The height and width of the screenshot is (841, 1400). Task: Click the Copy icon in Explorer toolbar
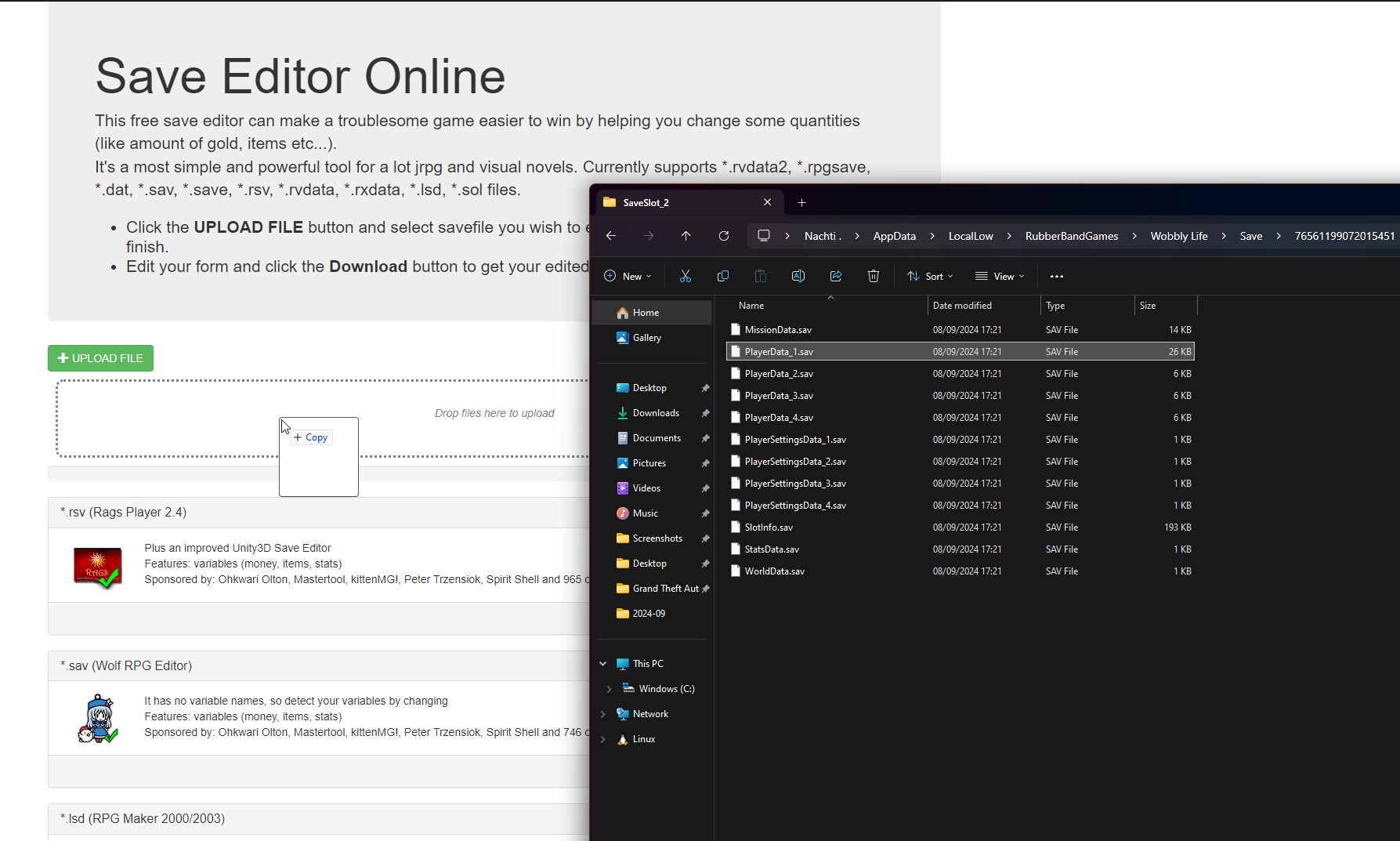pos(723,277)
